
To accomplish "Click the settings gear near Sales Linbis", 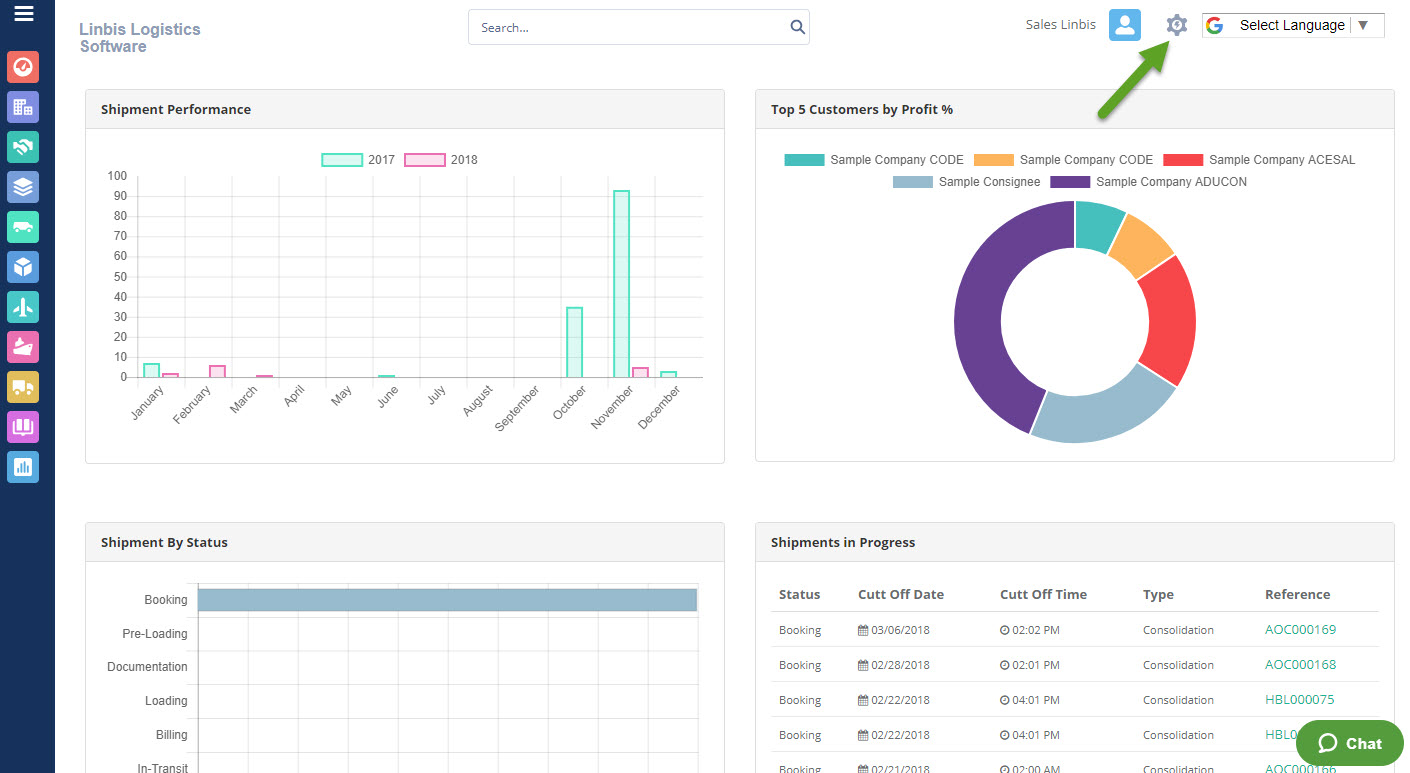I will coord(1176,24).
